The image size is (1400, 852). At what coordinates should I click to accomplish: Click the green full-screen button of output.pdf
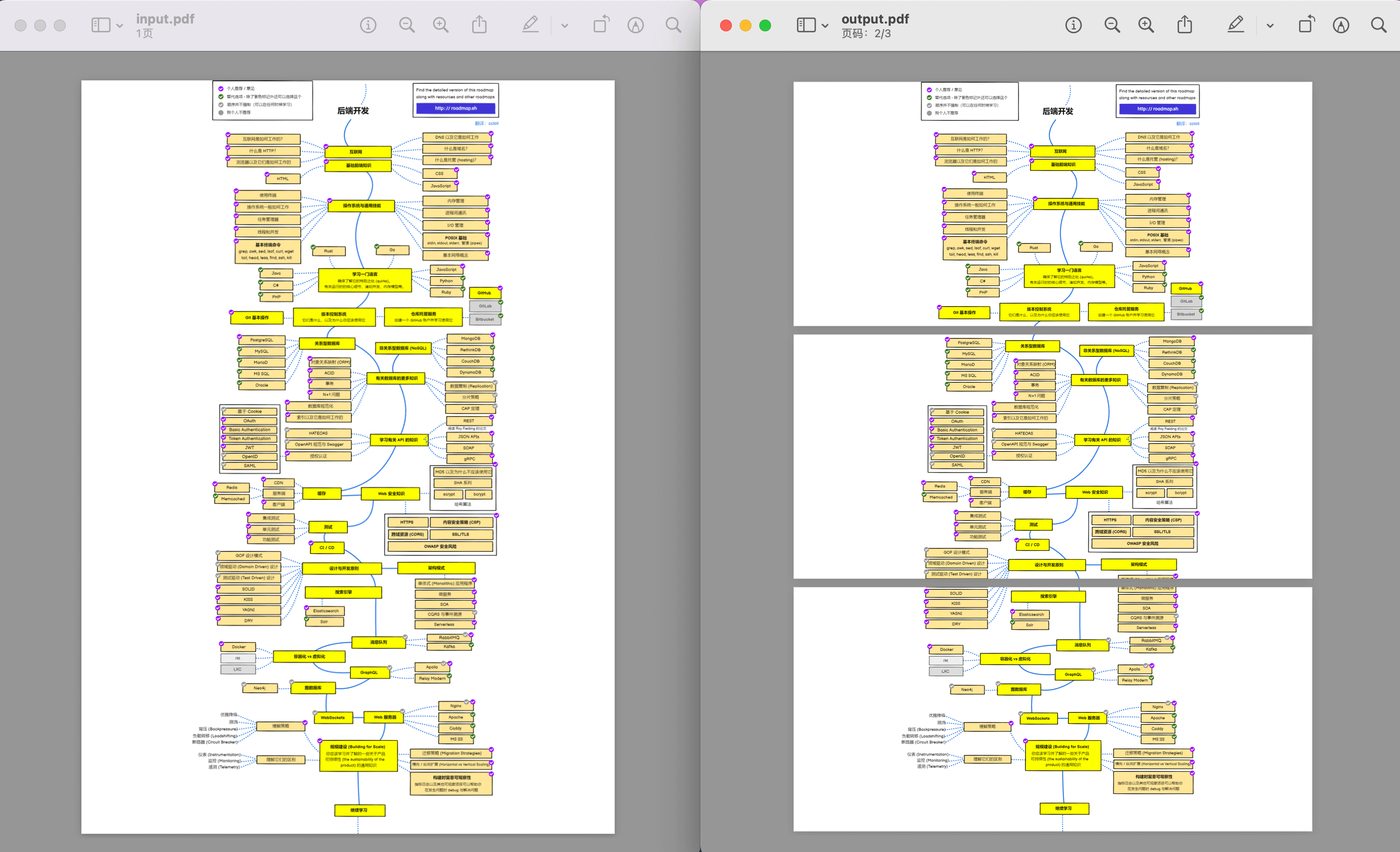click(765, 25)
